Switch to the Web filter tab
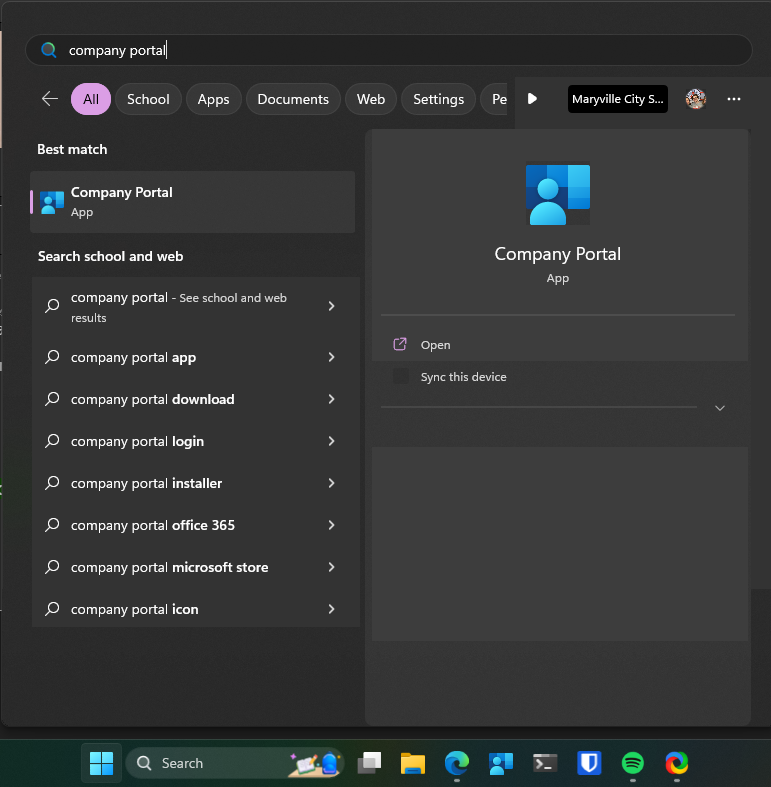The image size is (771, 787). click(371, 99)
